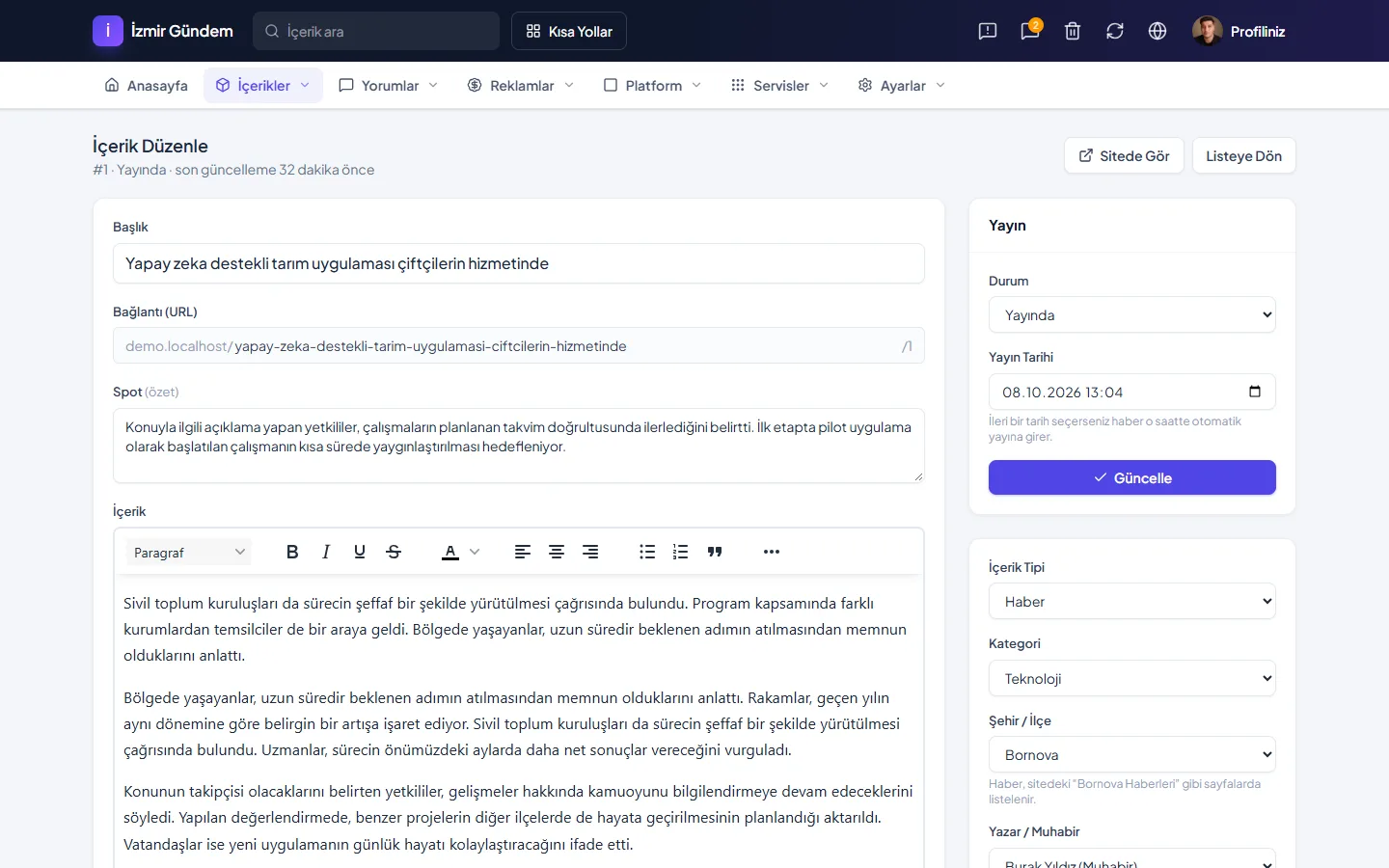The image size is (1389, 868).
Task: Open the feedback message icon in the header
Action: coord(988,31)
